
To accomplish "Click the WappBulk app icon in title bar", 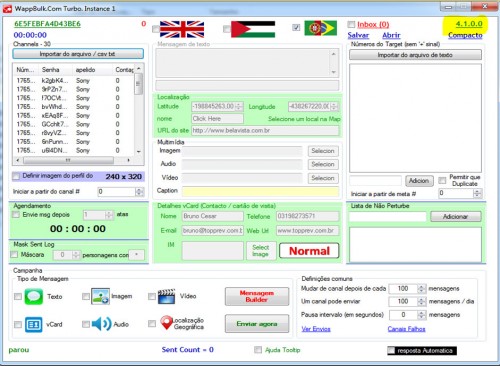I will point(7,9).
